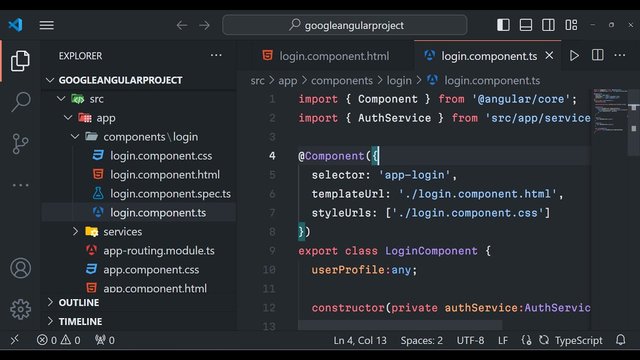The width and height of the screenshot is (640, 360).
Task: Click the login breadcrumb segment
Action: click(399, 81)
